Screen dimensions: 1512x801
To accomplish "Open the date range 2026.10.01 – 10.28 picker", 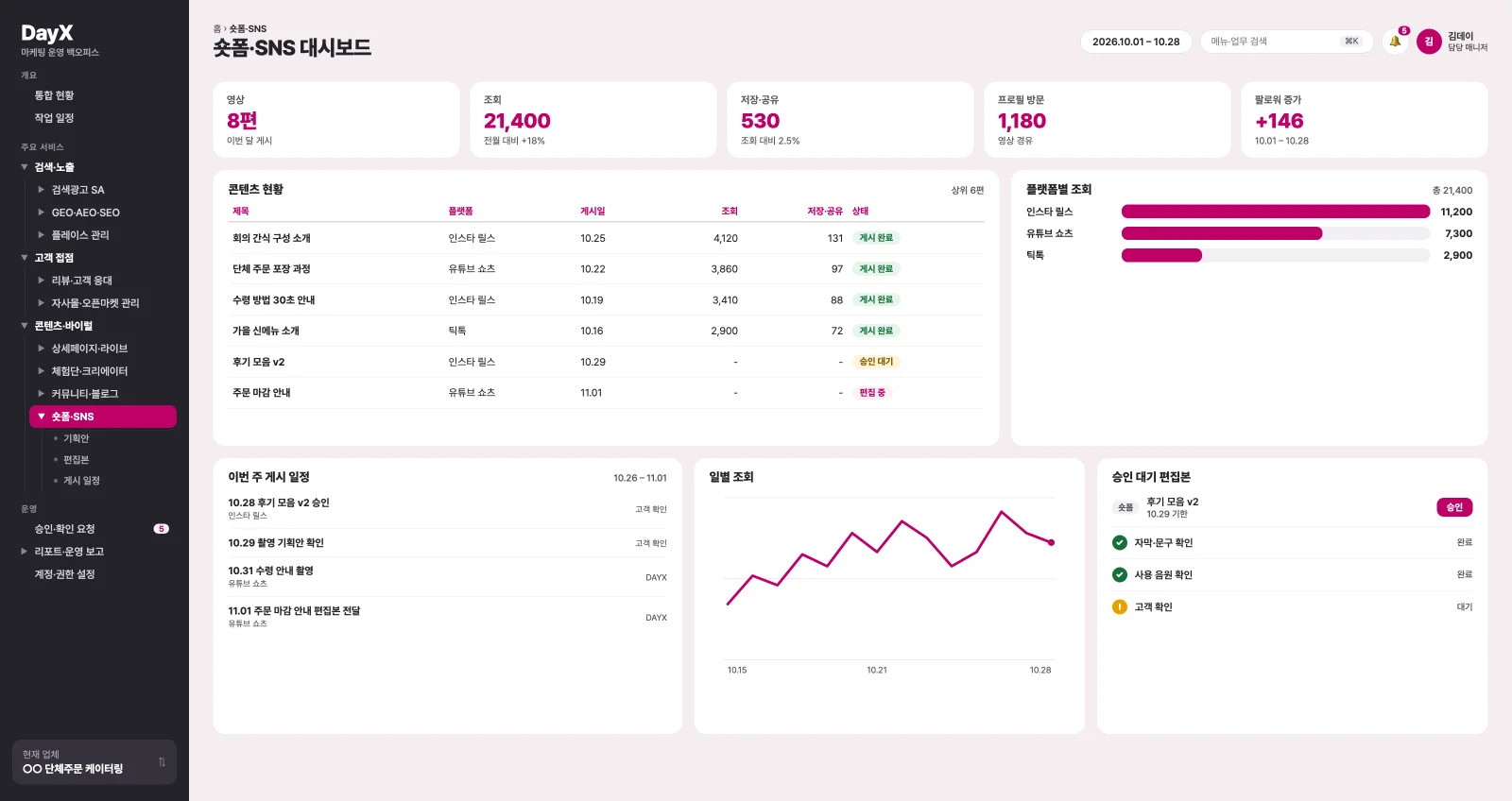I will (1136, 42).
